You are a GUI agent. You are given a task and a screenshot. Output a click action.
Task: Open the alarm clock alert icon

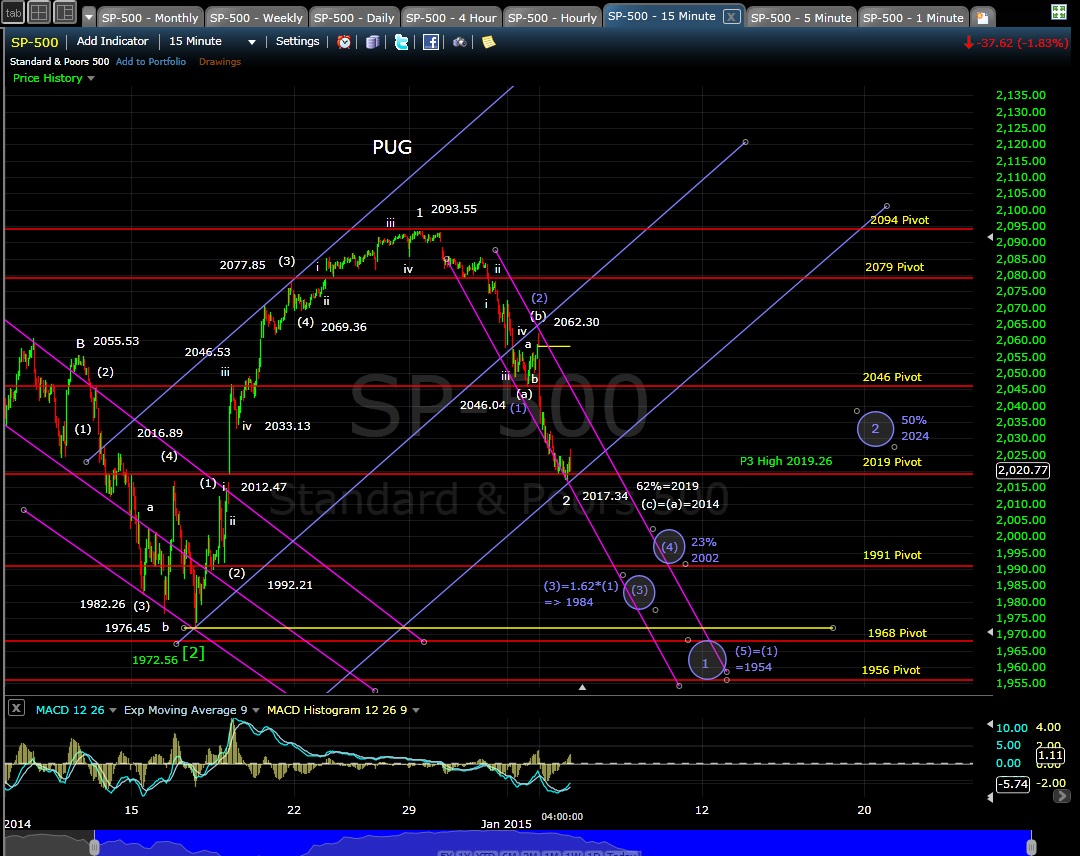[x=344, y=42]
